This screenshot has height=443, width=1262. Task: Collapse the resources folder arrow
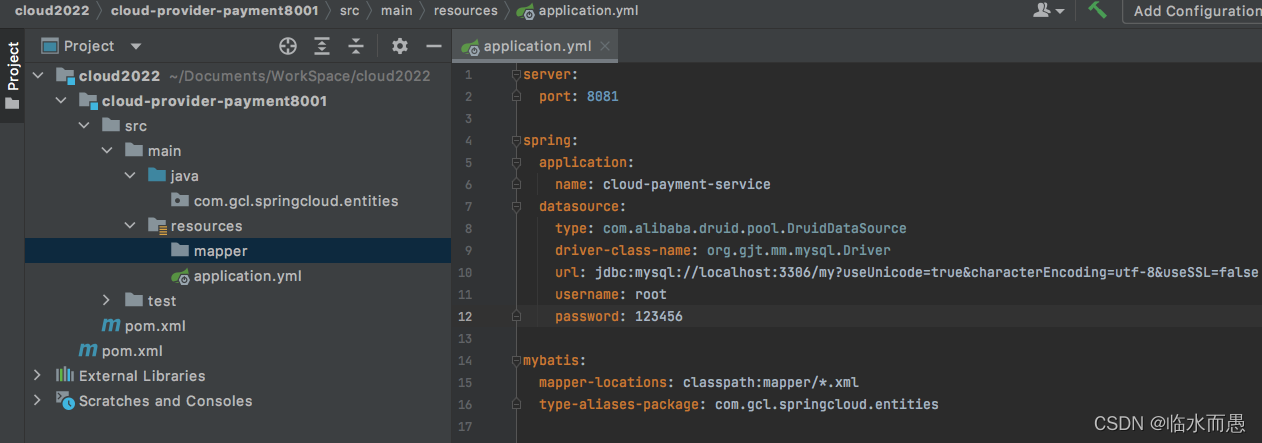pos(130,225)
